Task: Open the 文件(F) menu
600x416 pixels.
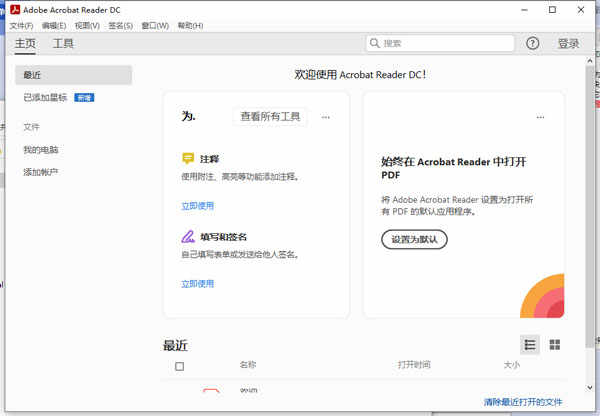Action: [x=21, y=26]
